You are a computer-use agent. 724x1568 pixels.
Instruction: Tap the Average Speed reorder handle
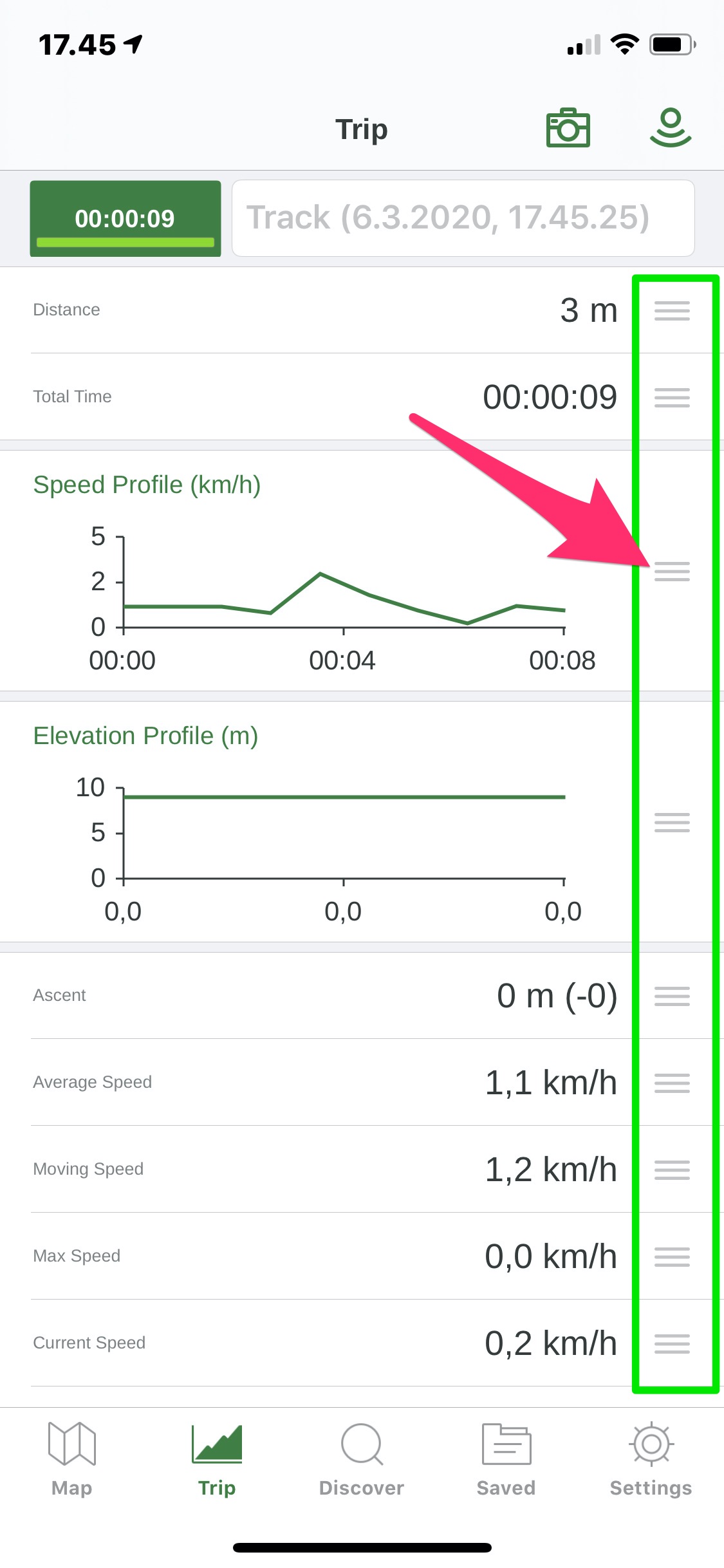[x=672, y=1083]
